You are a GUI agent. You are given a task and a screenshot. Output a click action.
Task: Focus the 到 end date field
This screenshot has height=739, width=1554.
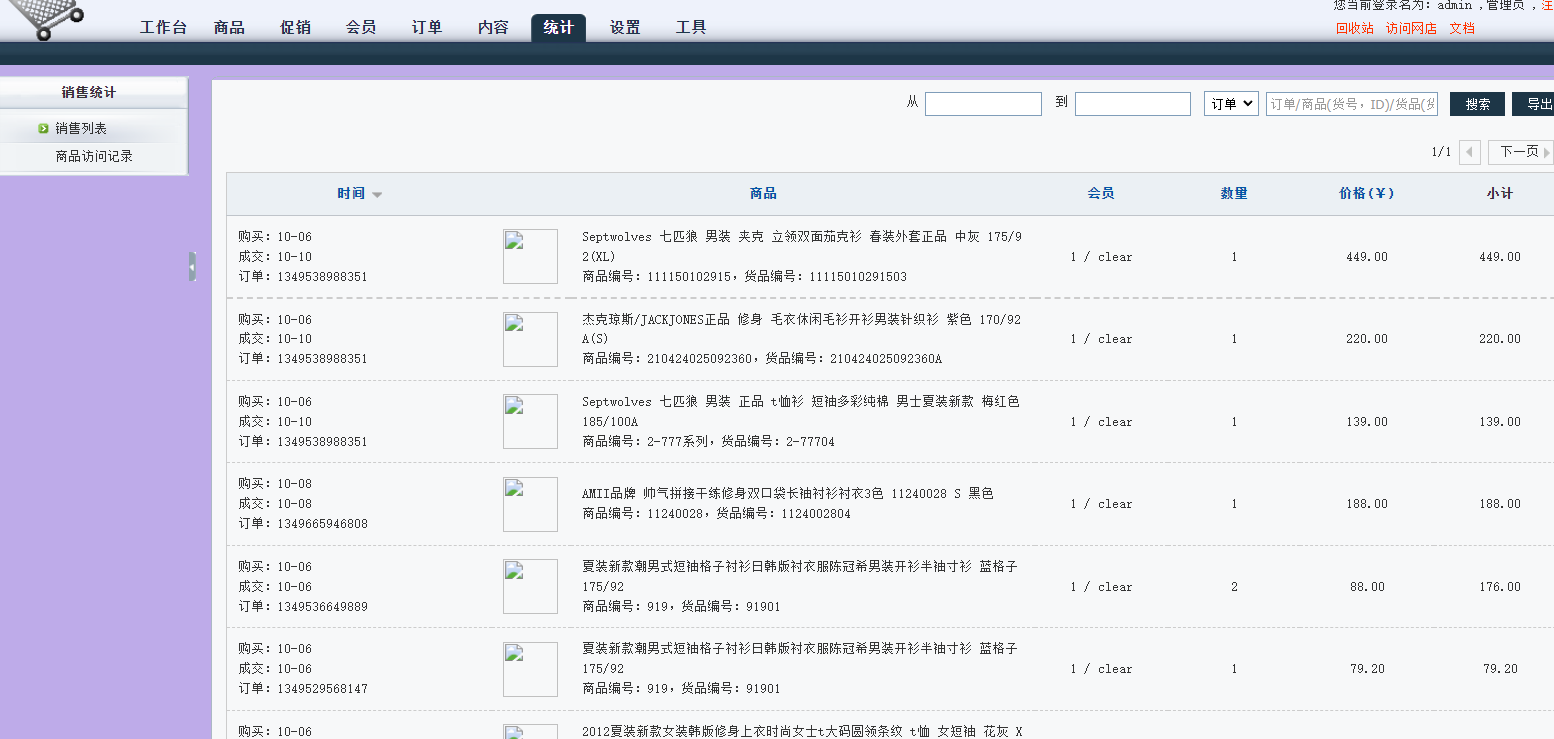[1133, 104]
